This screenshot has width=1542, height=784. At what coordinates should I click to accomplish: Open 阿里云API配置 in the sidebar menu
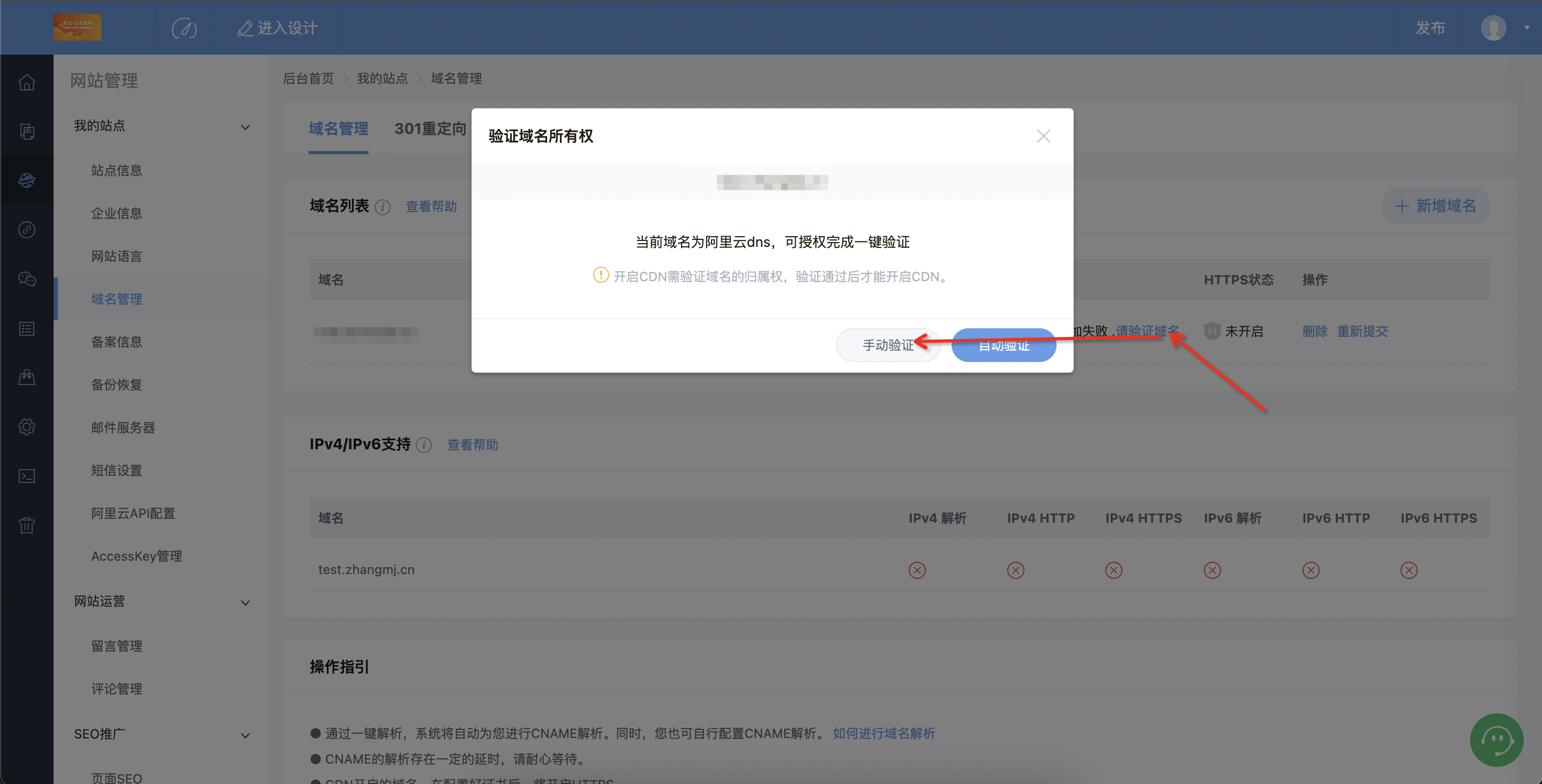(x=133, y=514)
